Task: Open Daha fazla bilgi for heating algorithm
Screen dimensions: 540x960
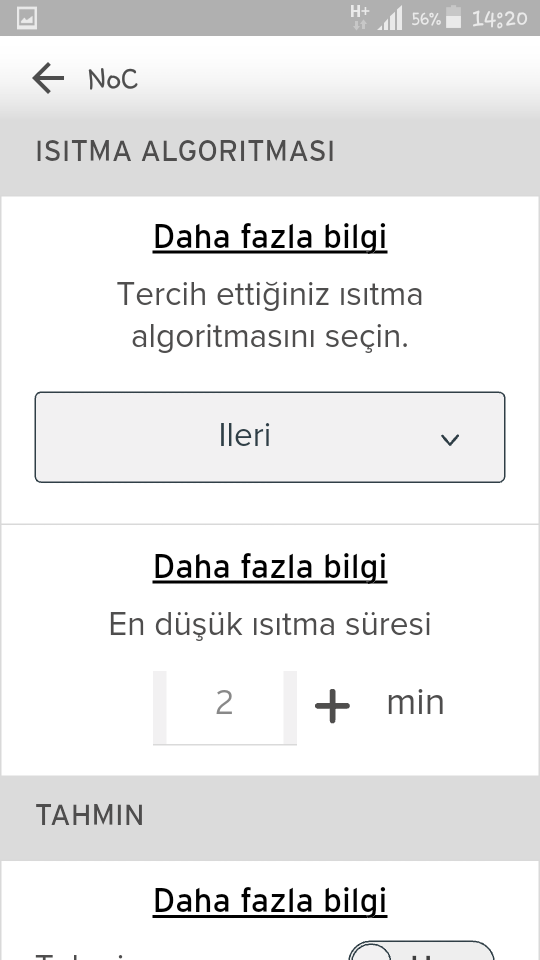Action: pyautogui.click(x=270, y=238)
